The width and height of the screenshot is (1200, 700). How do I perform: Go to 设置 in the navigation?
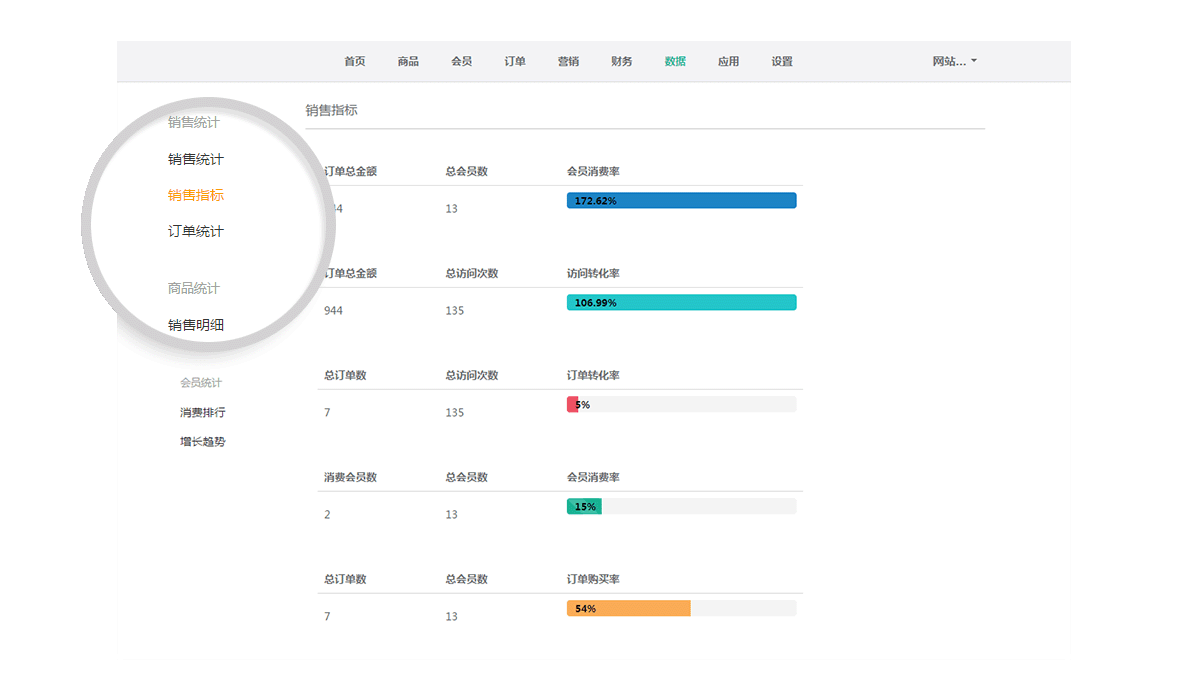[x=782, y=62]
